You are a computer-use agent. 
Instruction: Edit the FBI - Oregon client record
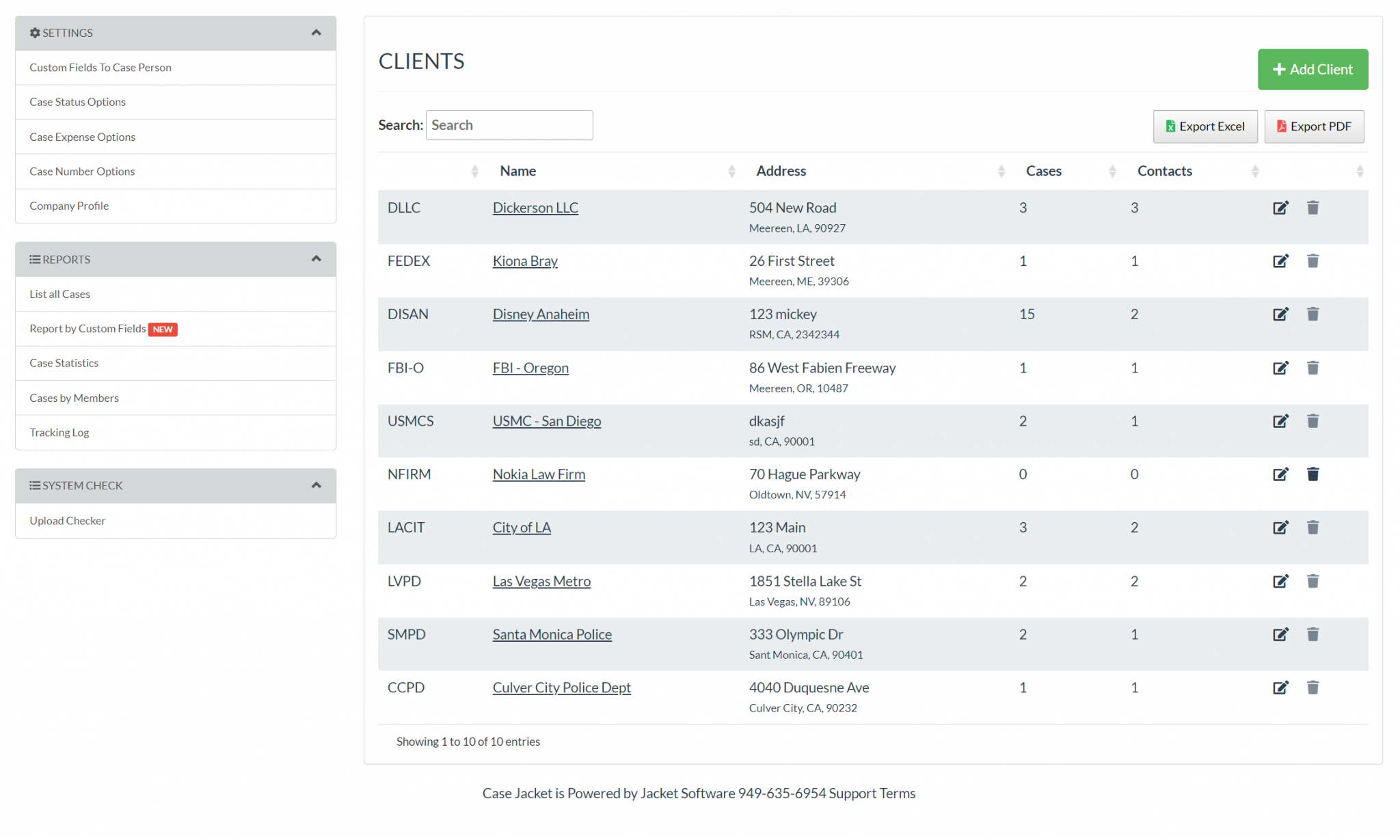tap(1281, 368)
